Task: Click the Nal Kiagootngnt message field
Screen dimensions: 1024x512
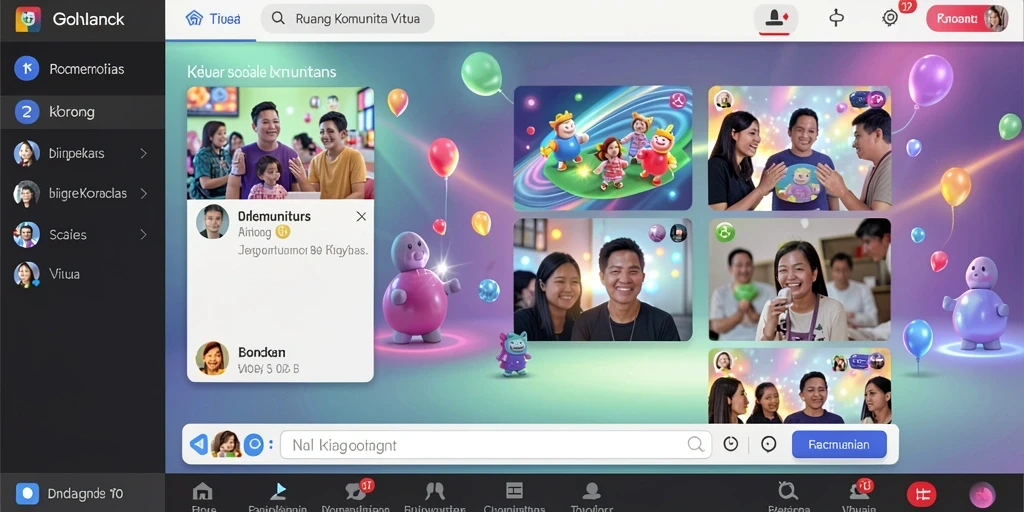Action: 496,445
